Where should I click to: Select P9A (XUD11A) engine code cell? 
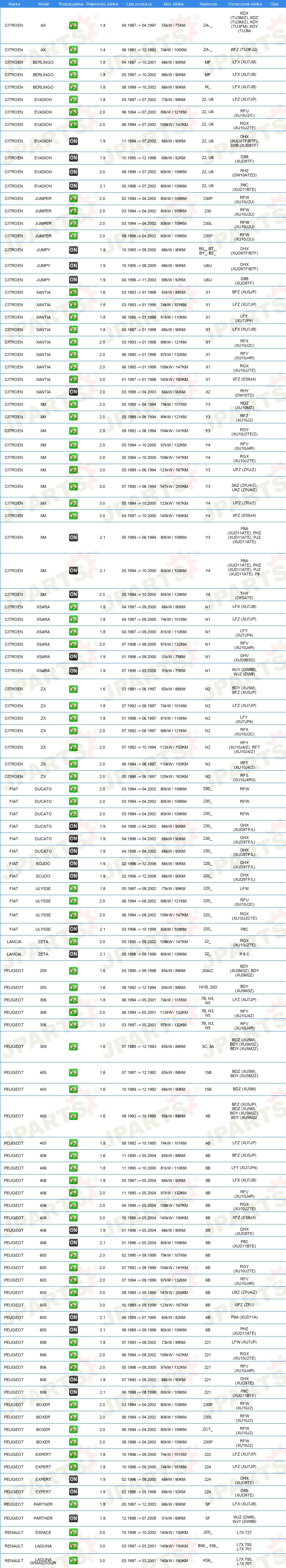tap(244, 1317)
